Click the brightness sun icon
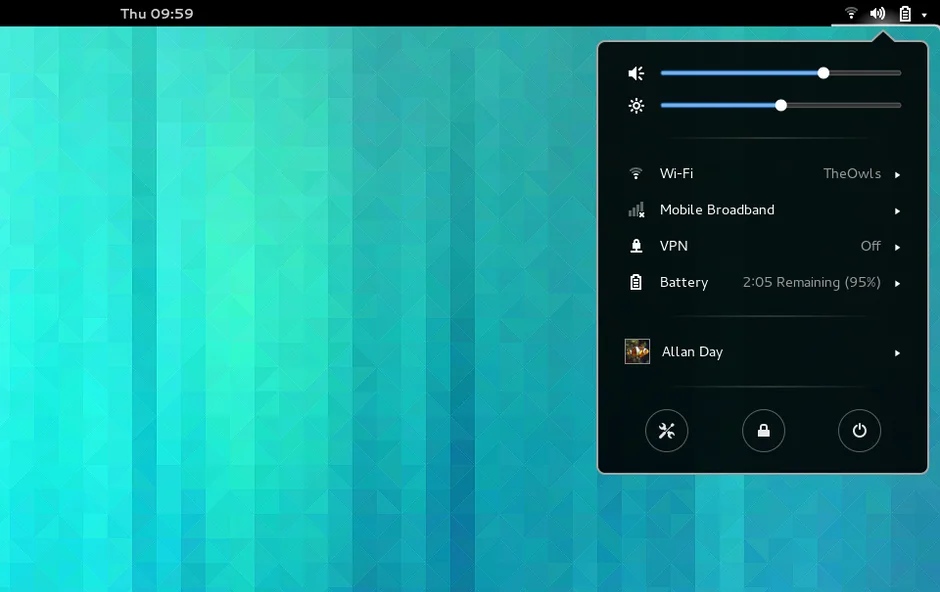940x592 pixels. [636, 105]
